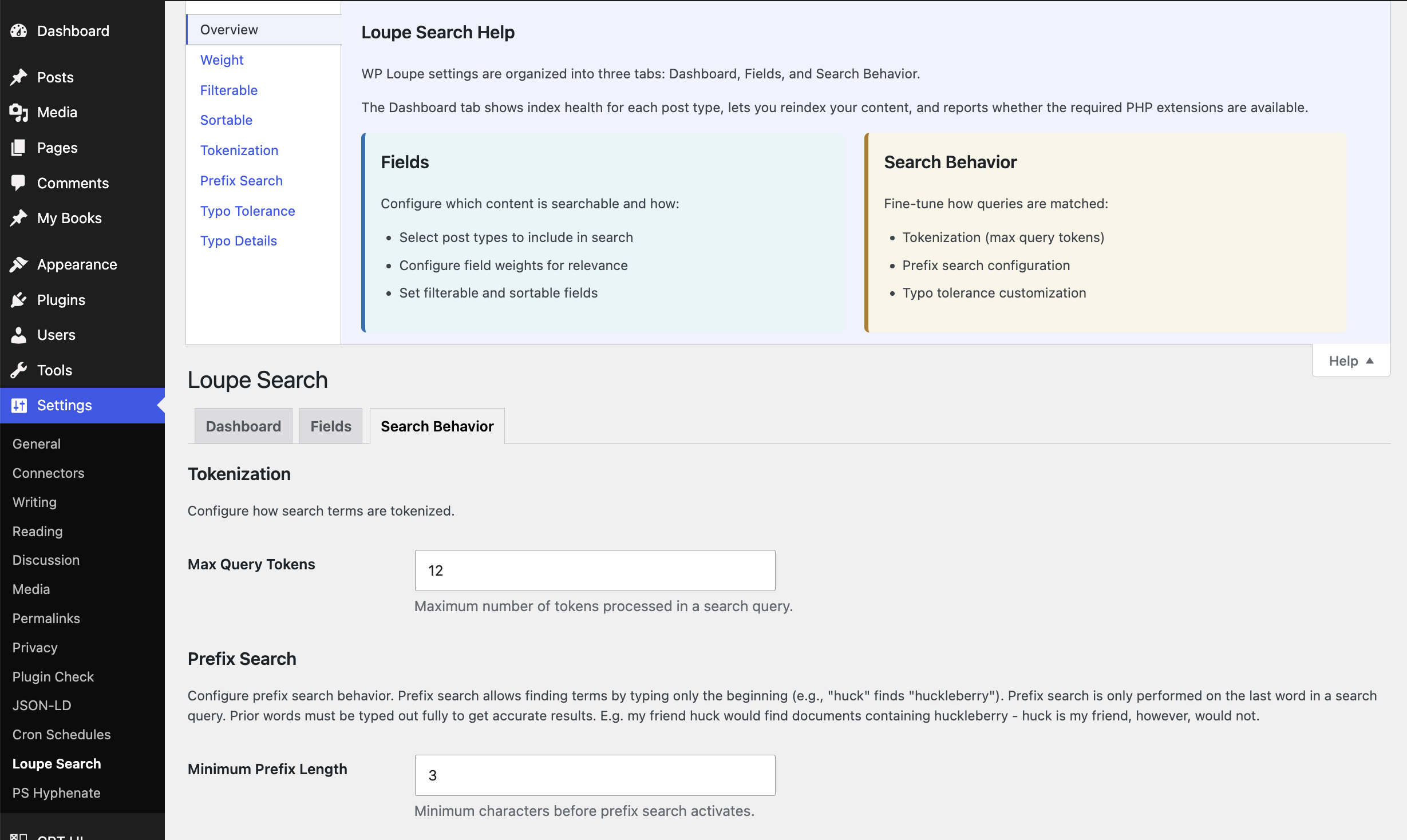The width and height of the screenshot is (1407, 840).
Task: Open Plugin Check settings page
Action: coord(53,677)
